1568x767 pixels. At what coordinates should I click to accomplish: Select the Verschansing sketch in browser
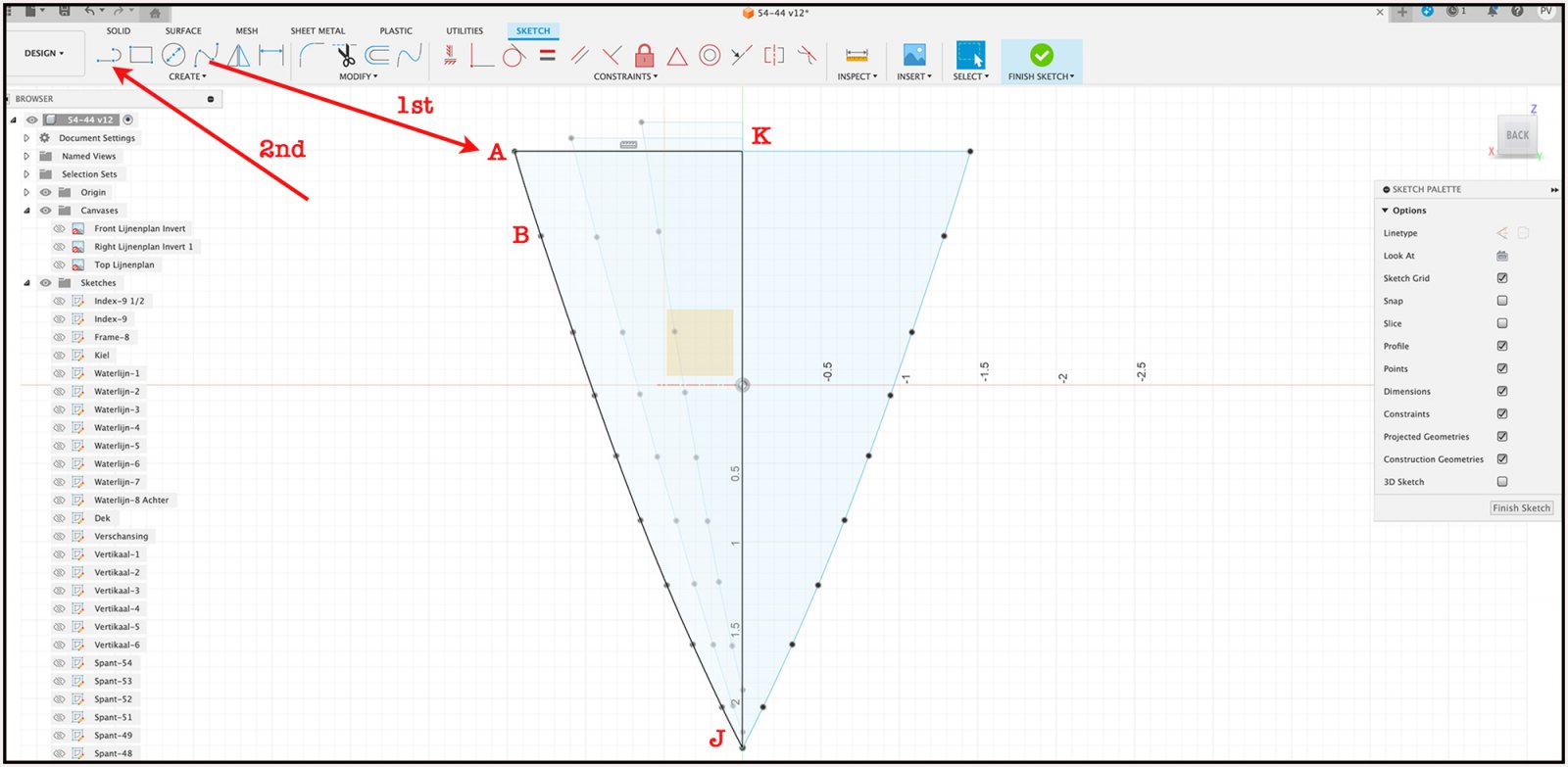(121, 537)
